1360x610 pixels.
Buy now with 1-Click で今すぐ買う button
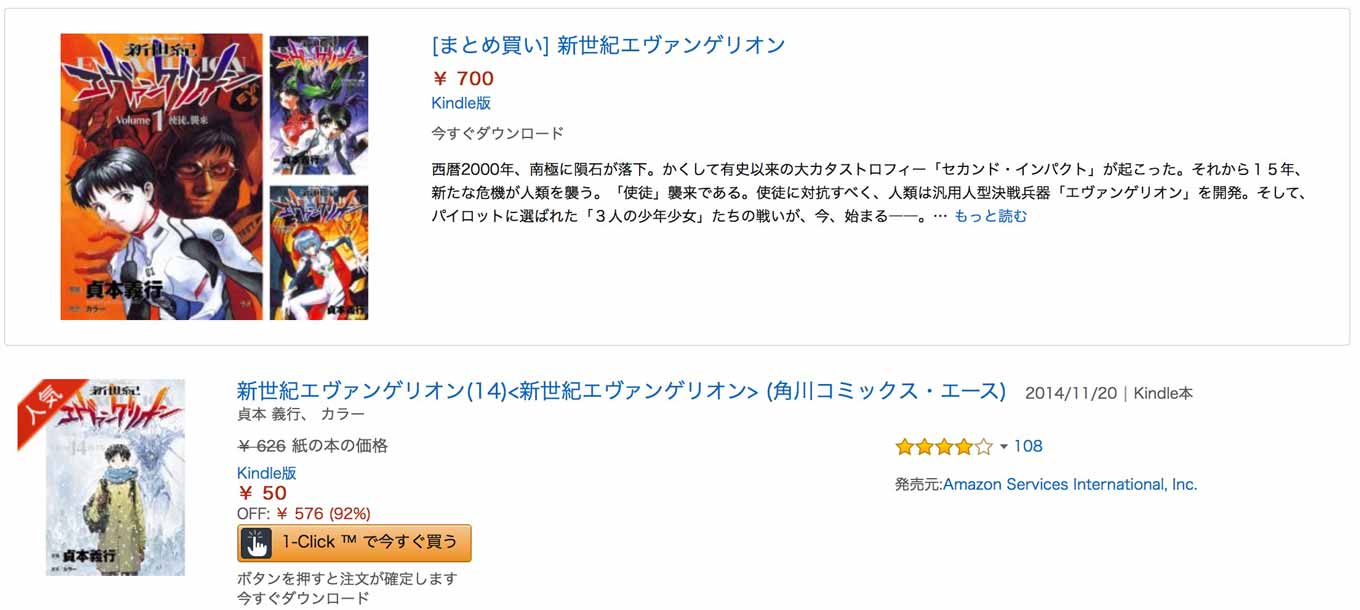point(354,543)
